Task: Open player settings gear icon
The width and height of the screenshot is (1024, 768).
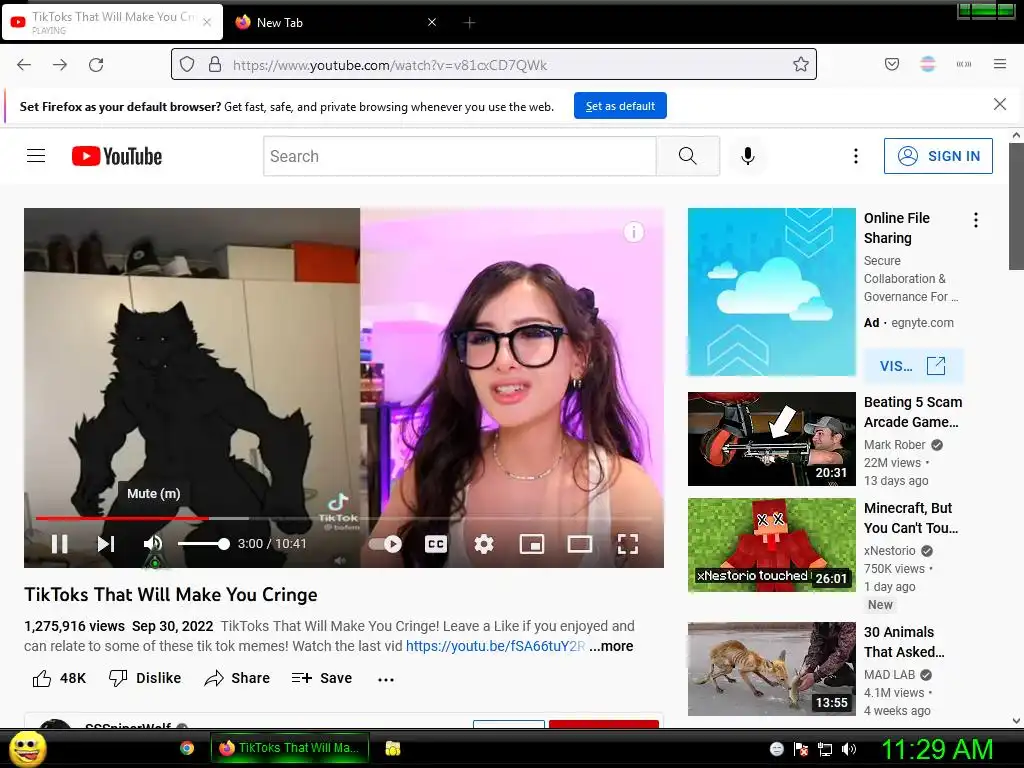Action: pyautogui.click(x=483, y=544)
